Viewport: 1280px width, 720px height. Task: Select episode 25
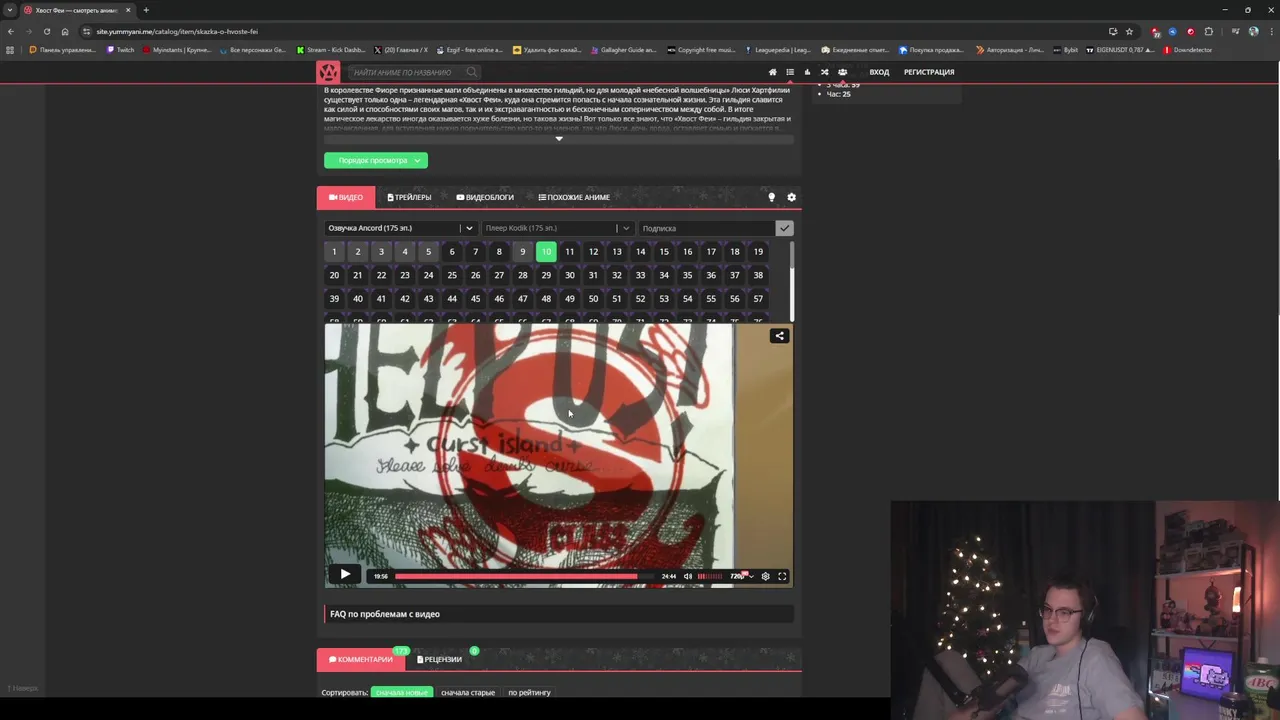tap(452, 275)
